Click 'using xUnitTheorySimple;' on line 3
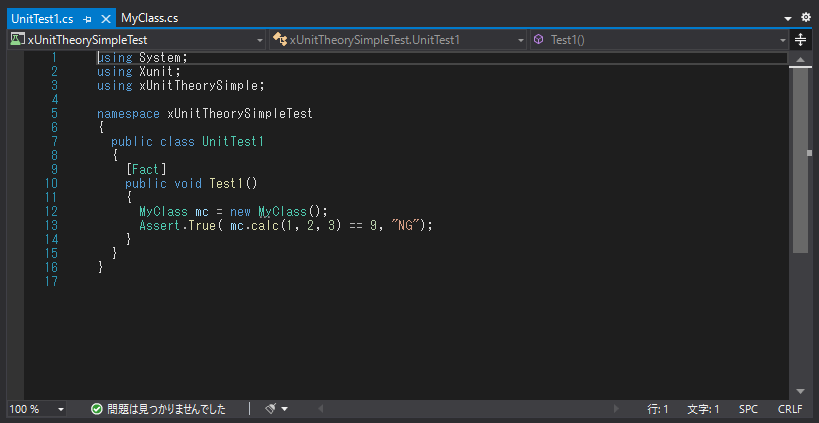This screenshot has height=423, width=819. 181,85
